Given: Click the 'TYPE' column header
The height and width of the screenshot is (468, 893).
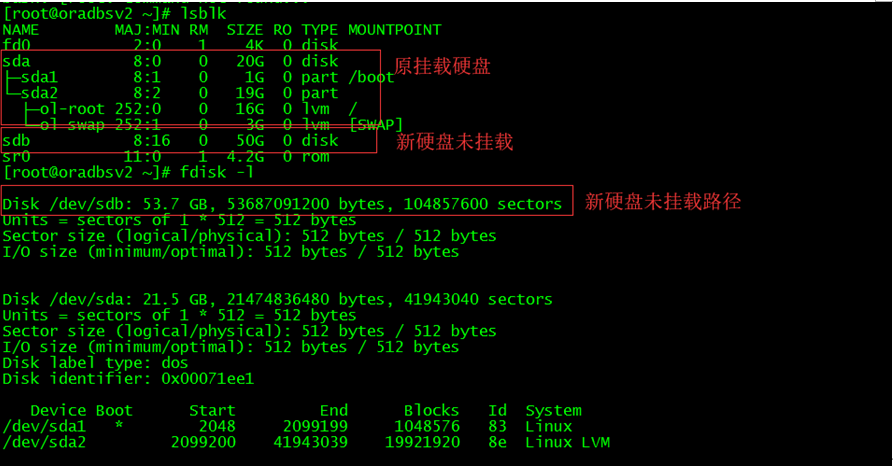Looking at the screenshot, I should (x=319, y=30).
